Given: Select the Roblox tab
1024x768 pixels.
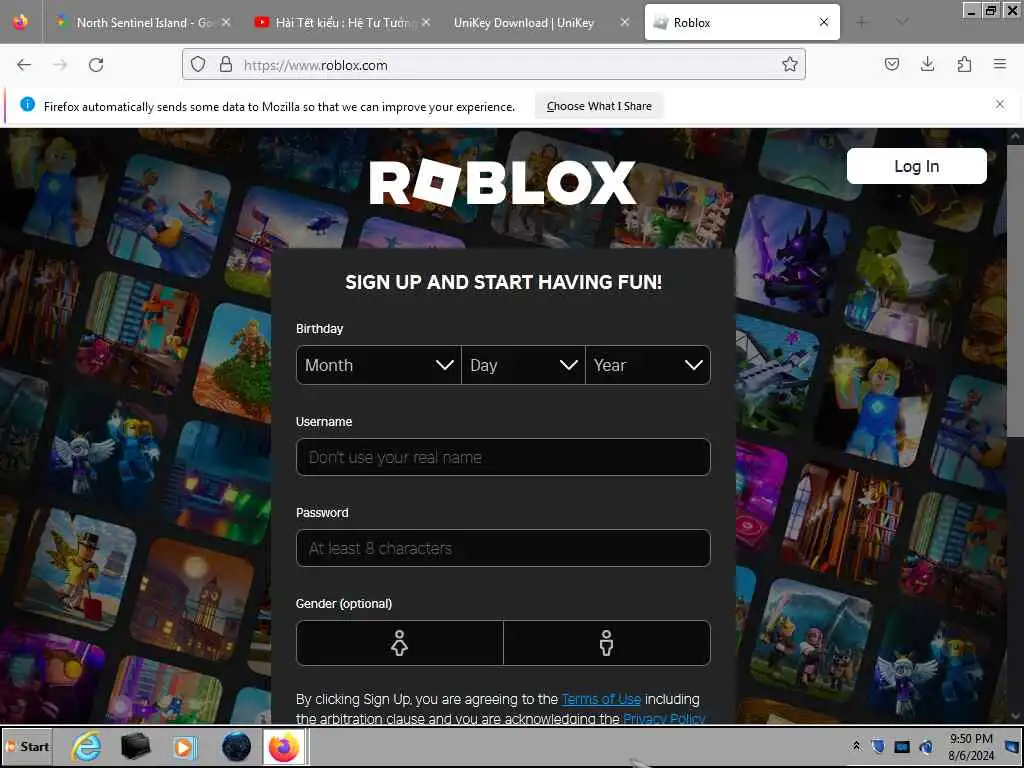Looking at the screenshot, I should 742,22.
